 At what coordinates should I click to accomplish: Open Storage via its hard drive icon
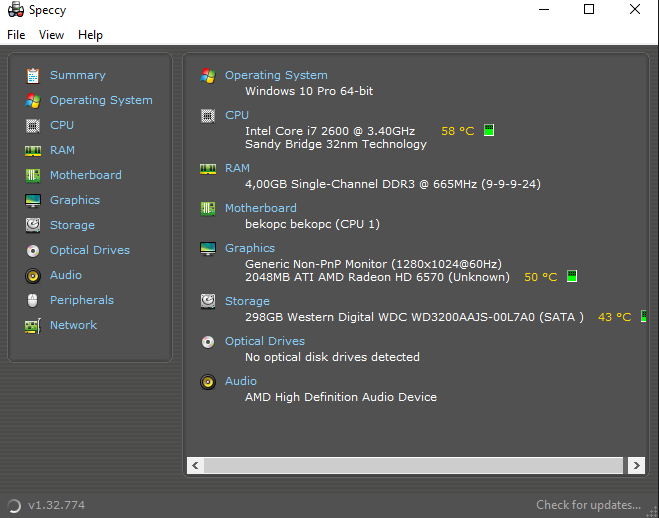pos(33,225)
